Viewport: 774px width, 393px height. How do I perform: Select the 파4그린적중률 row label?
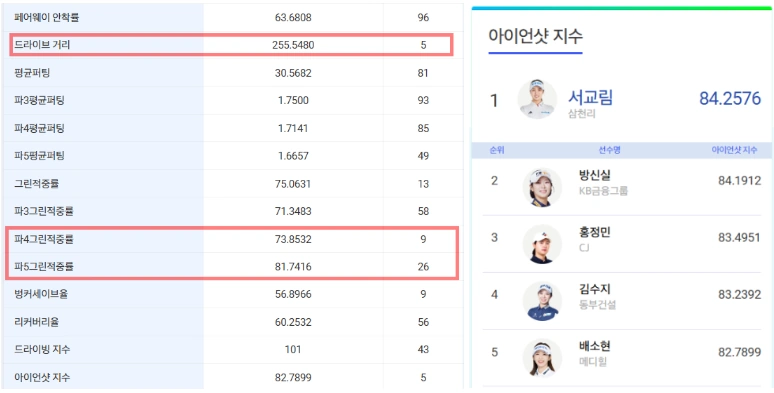[x=43, y=239]
